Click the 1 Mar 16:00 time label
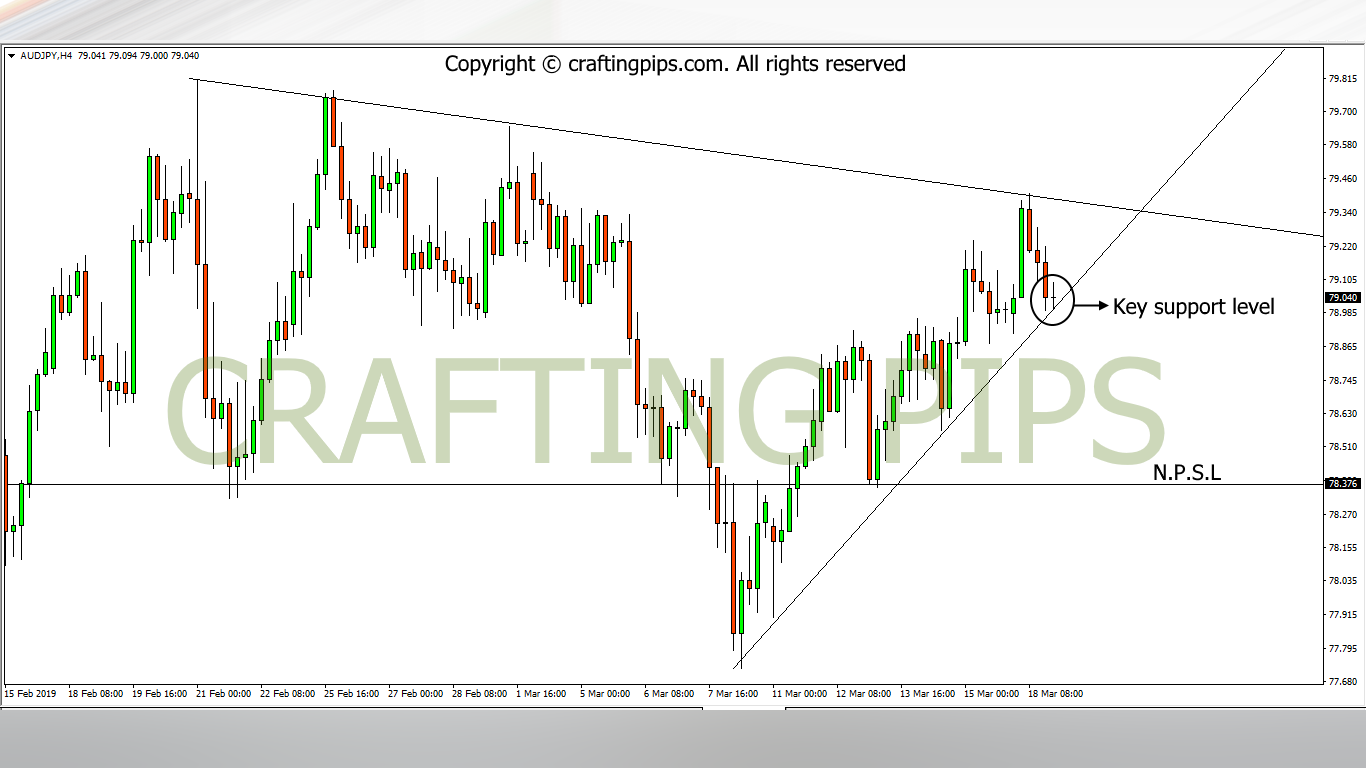This screenshot has height=768, width=1366. pyautogui.click(x=543, y=693)
